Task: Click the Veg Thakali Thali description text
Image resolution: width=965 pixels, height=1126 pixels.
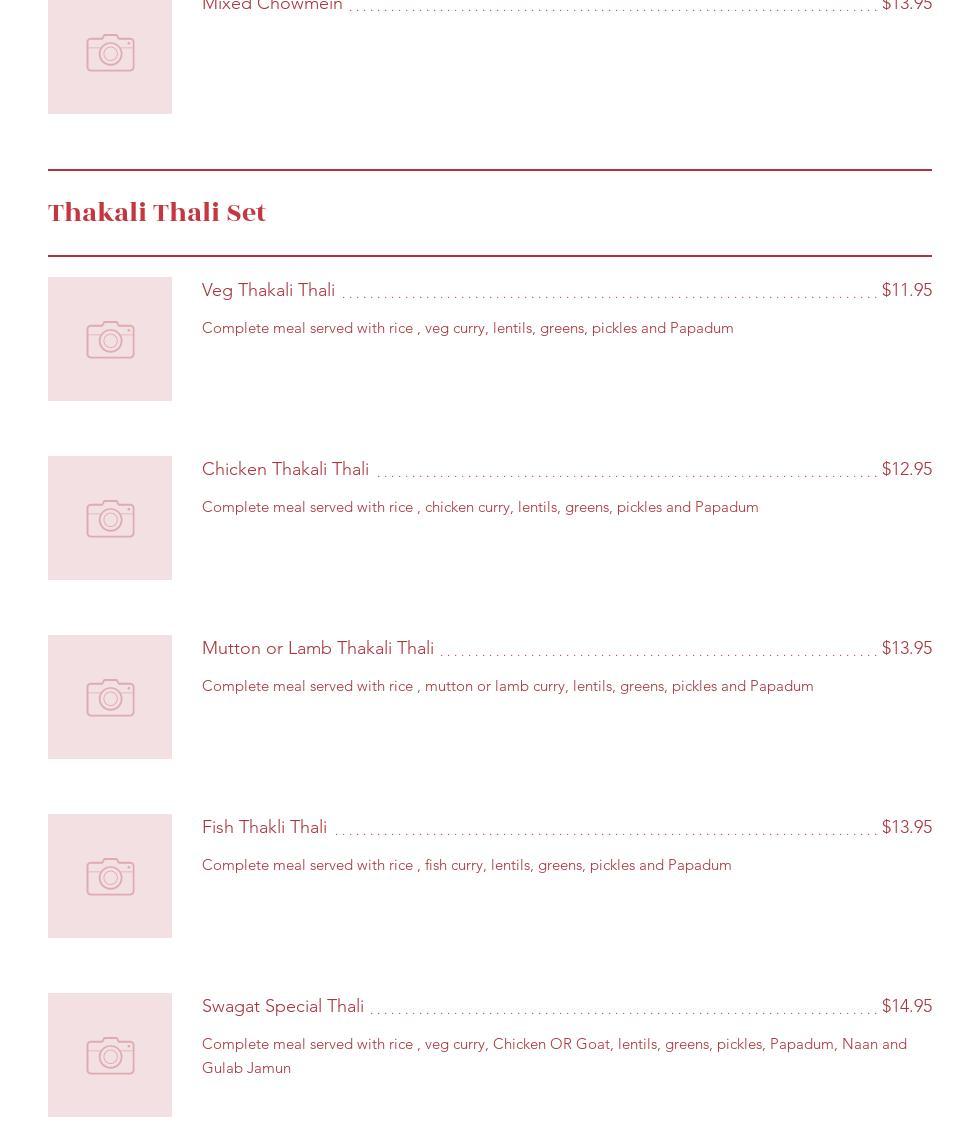Action: [467, 328]
